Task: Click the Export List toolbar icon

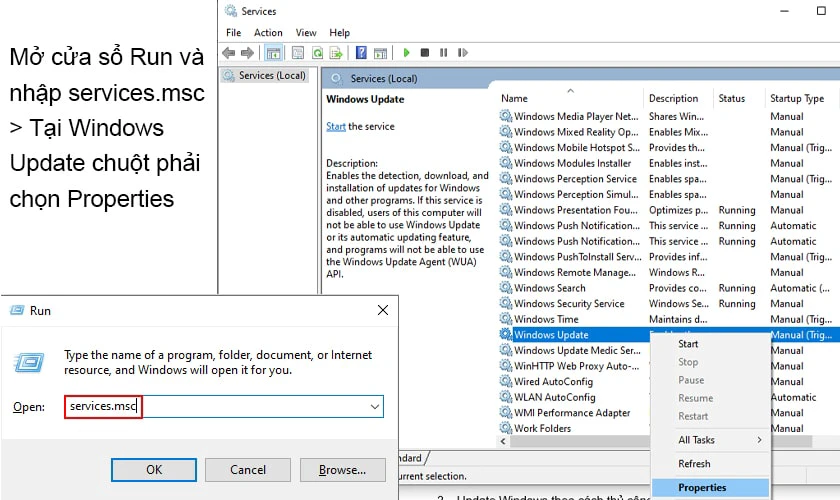Action: (x=336, y=53)
